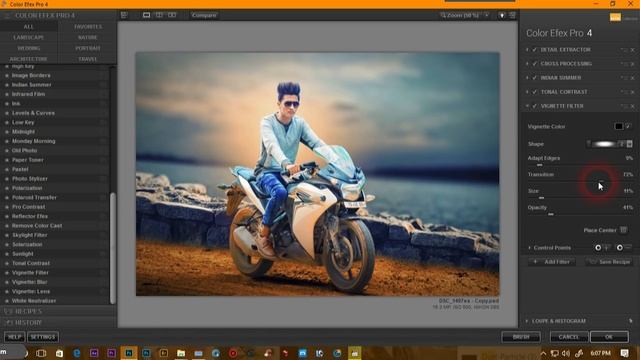Toggle the Vignette Filter checkbox
The image size is (640, 360).
(x=535, y=106)
